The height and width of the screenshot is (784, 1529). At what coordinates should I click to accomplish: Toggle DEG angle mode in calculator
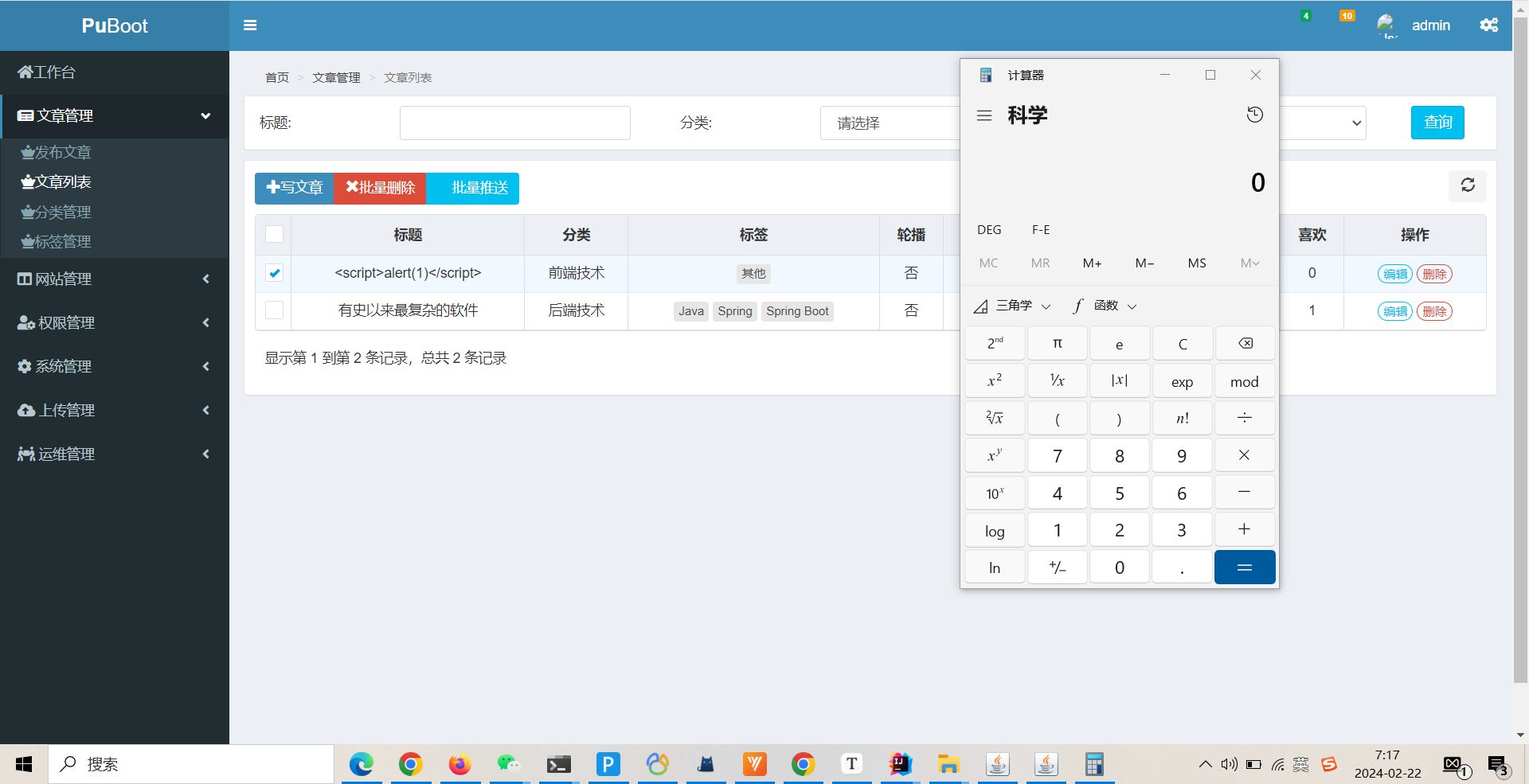989,229
